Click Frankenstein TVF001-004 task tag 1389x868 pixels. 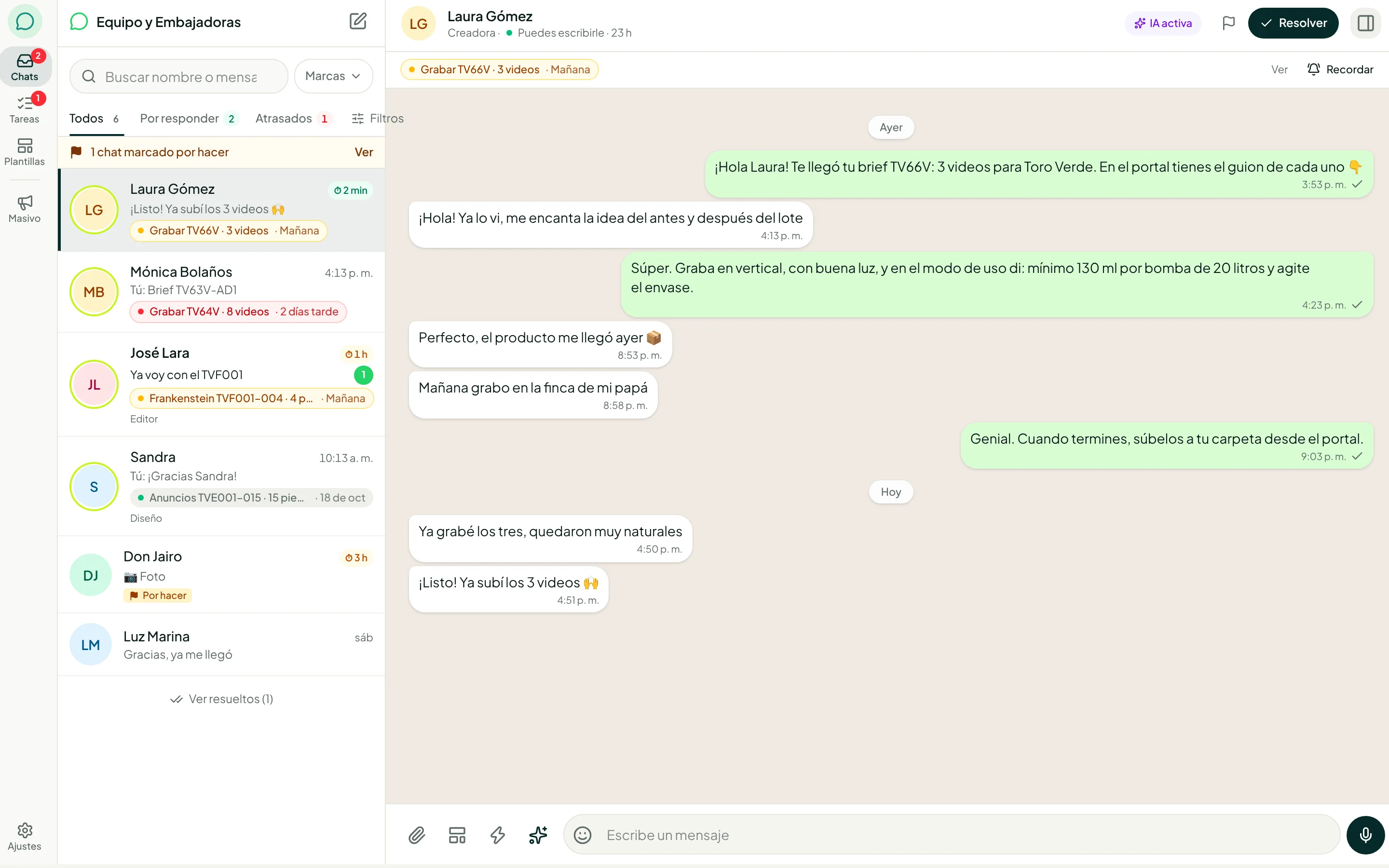pos(251,398)
